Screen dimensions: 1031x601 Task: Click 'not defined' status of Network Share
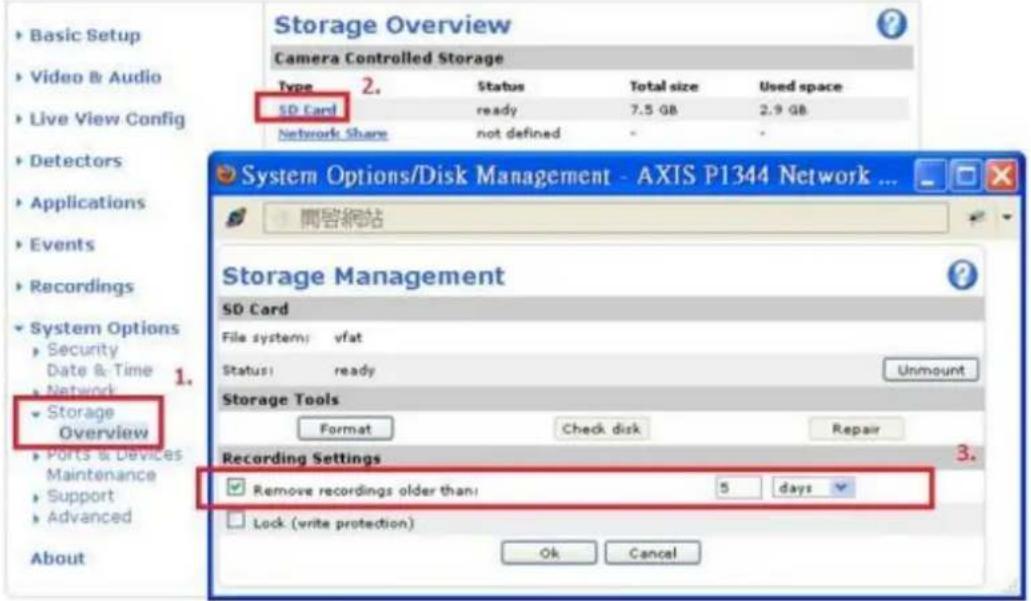point(518,133)
